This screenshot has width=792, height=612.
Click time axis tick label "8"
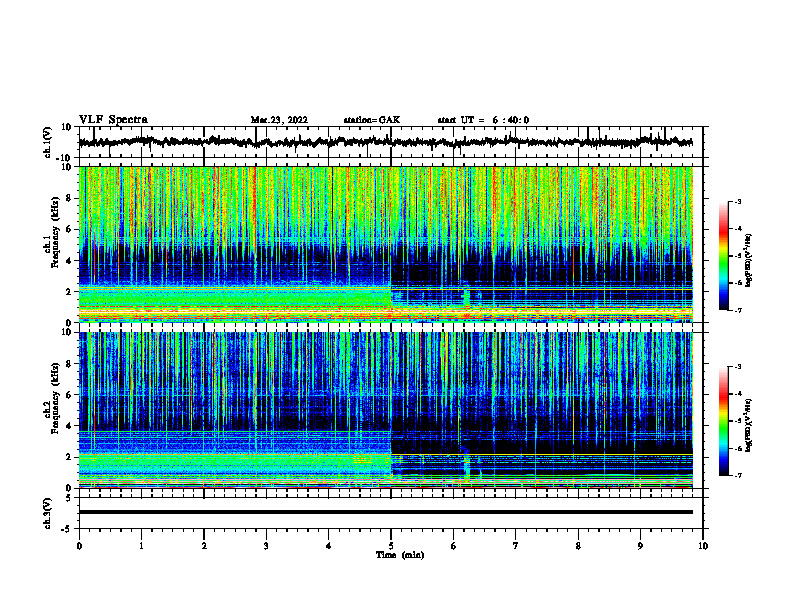578,546
